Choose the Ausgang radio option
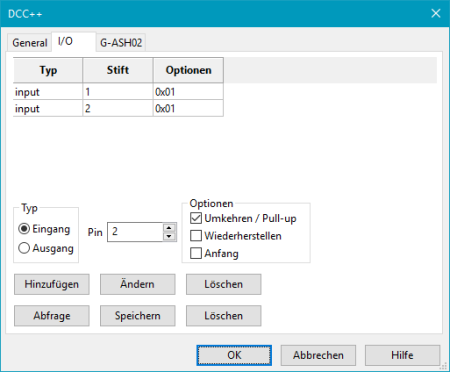Viewport: 450px width, 372px height. pyautogui.click(x=24, y=248)
